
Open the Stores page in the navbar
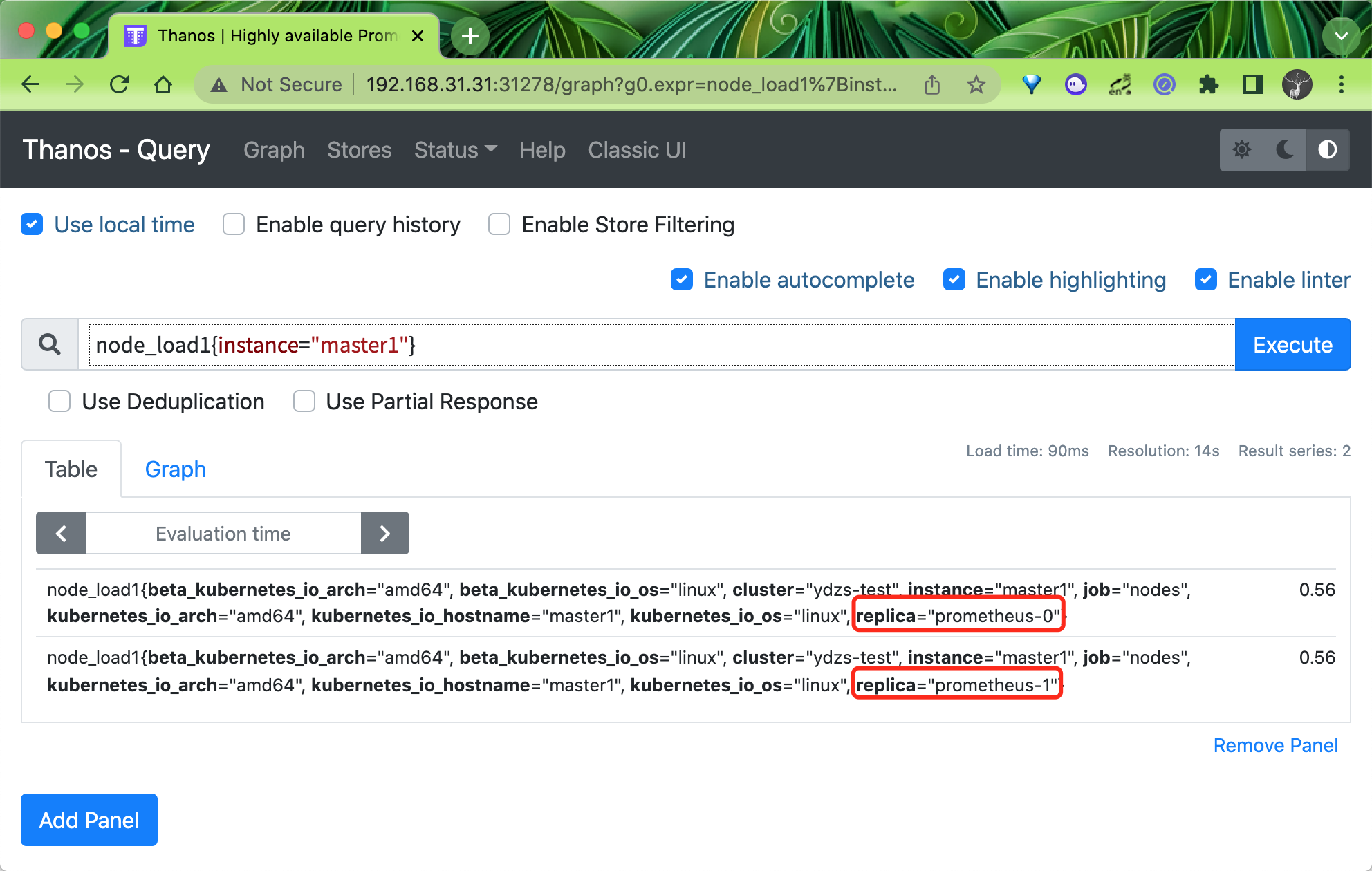point(359,150)
